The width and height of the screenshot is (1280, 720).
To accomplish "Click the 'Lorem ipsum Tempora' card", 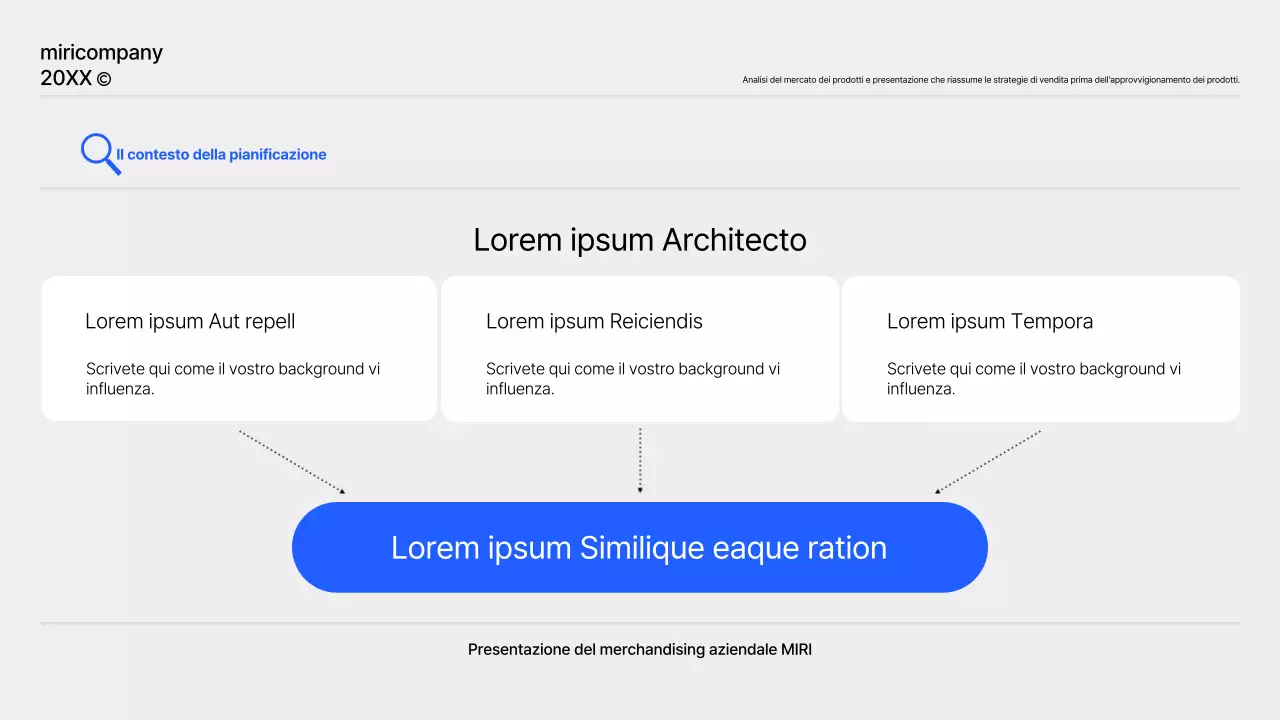I will pos(1041,348).
